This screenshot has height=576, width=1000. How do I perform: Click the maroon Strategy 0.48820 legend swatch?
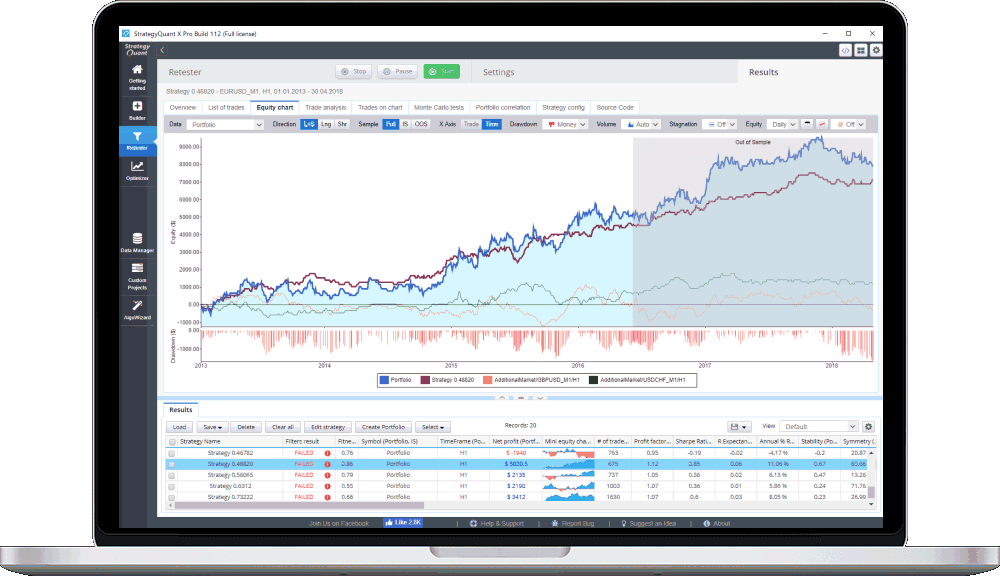pos(425,380)
